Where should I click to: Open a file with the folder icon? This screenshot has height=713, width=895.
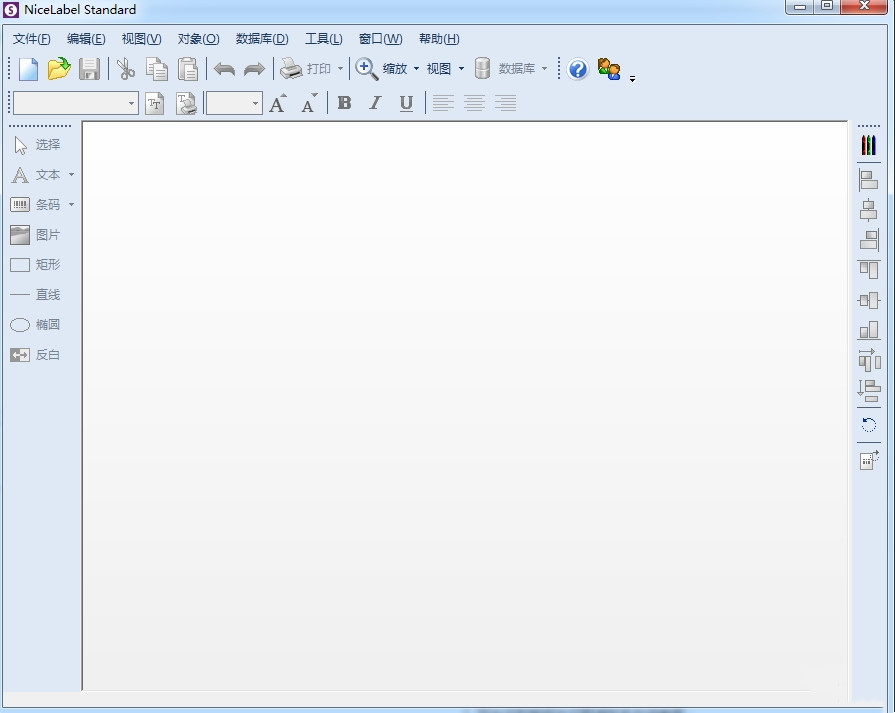tap(59, 69)
